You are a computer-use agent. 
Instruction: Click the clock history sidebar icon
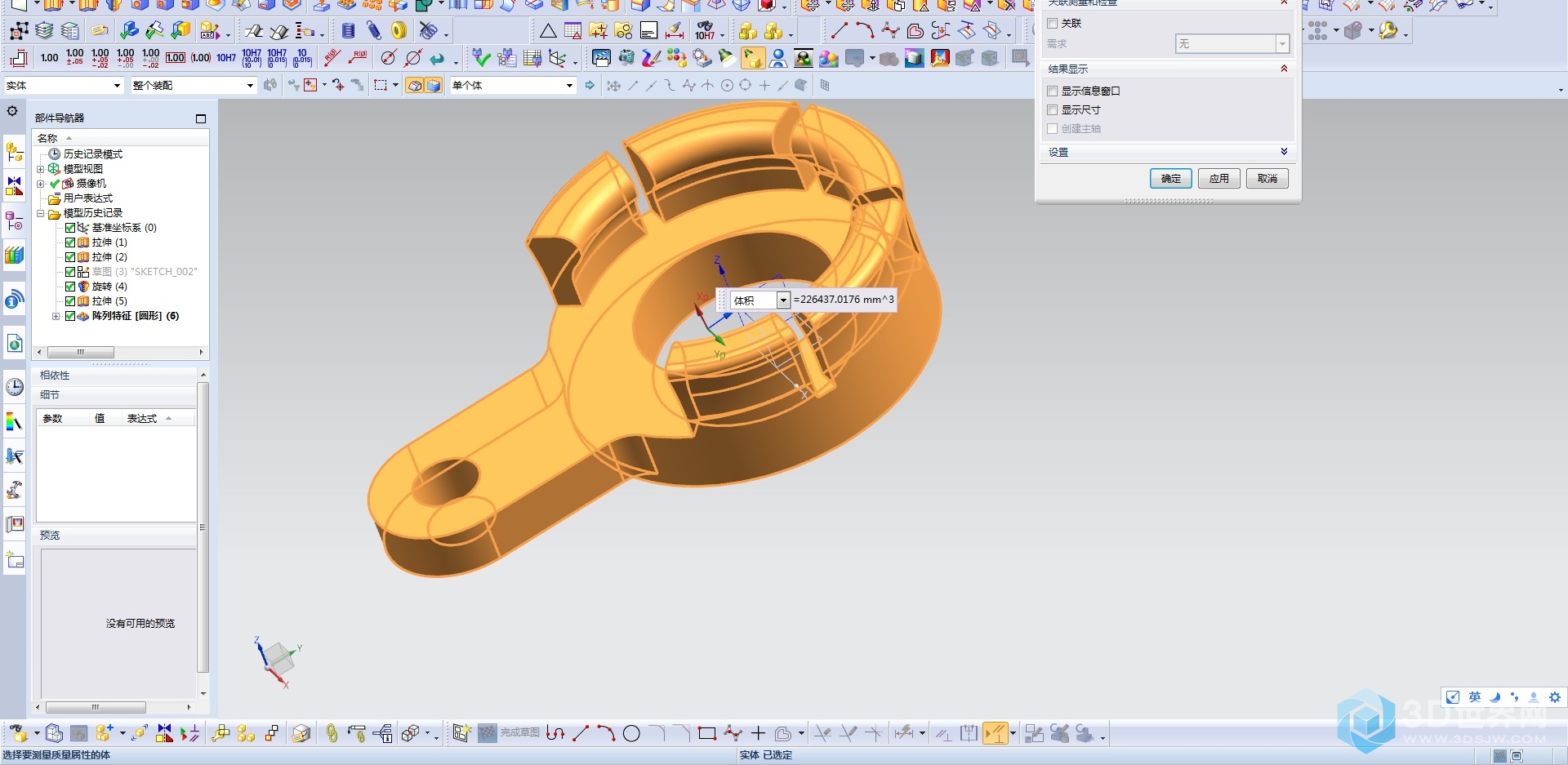[15, 387]
